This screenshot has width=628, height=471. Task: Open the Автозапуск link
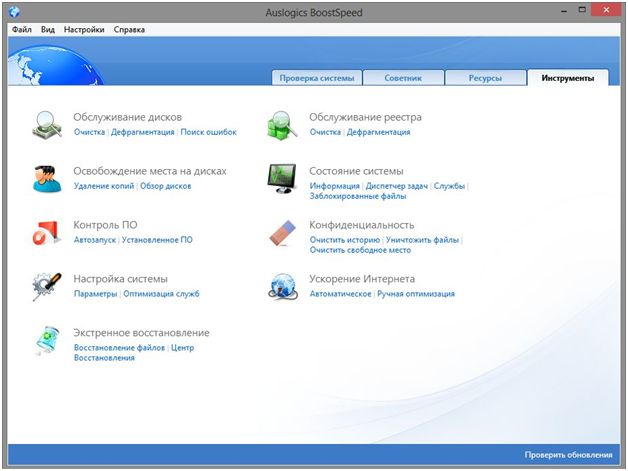95,240
